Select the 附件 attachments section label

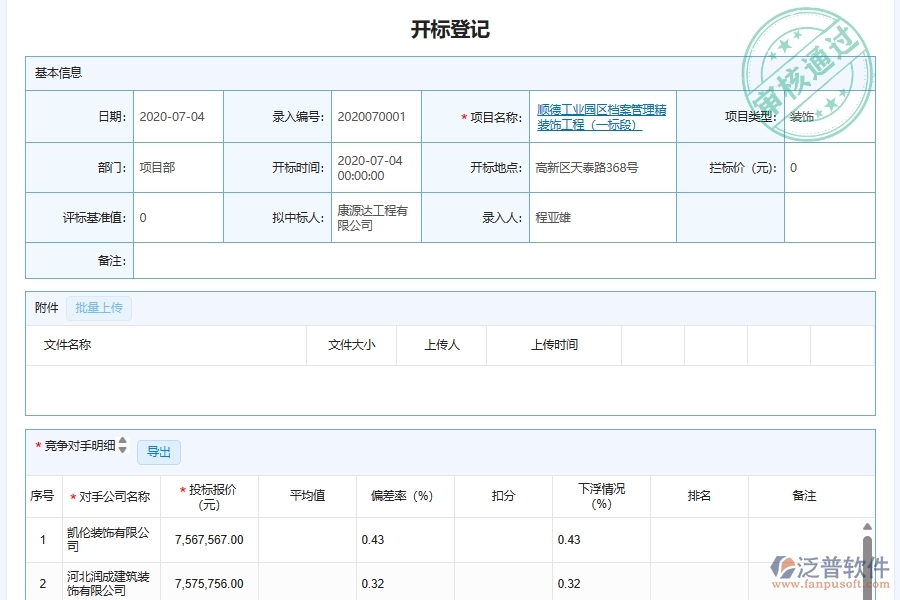(45, 308)
